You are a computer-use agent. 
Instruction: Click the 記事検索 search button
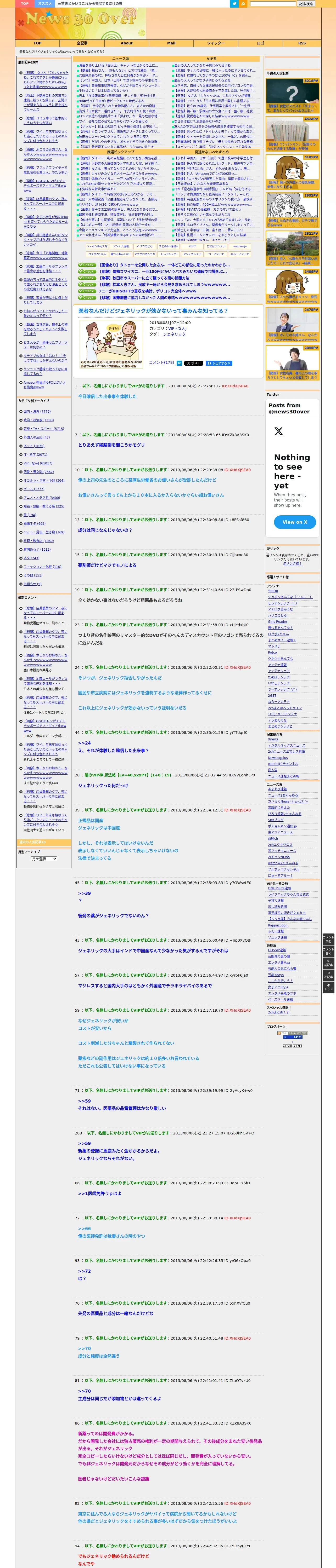[306, 4]
